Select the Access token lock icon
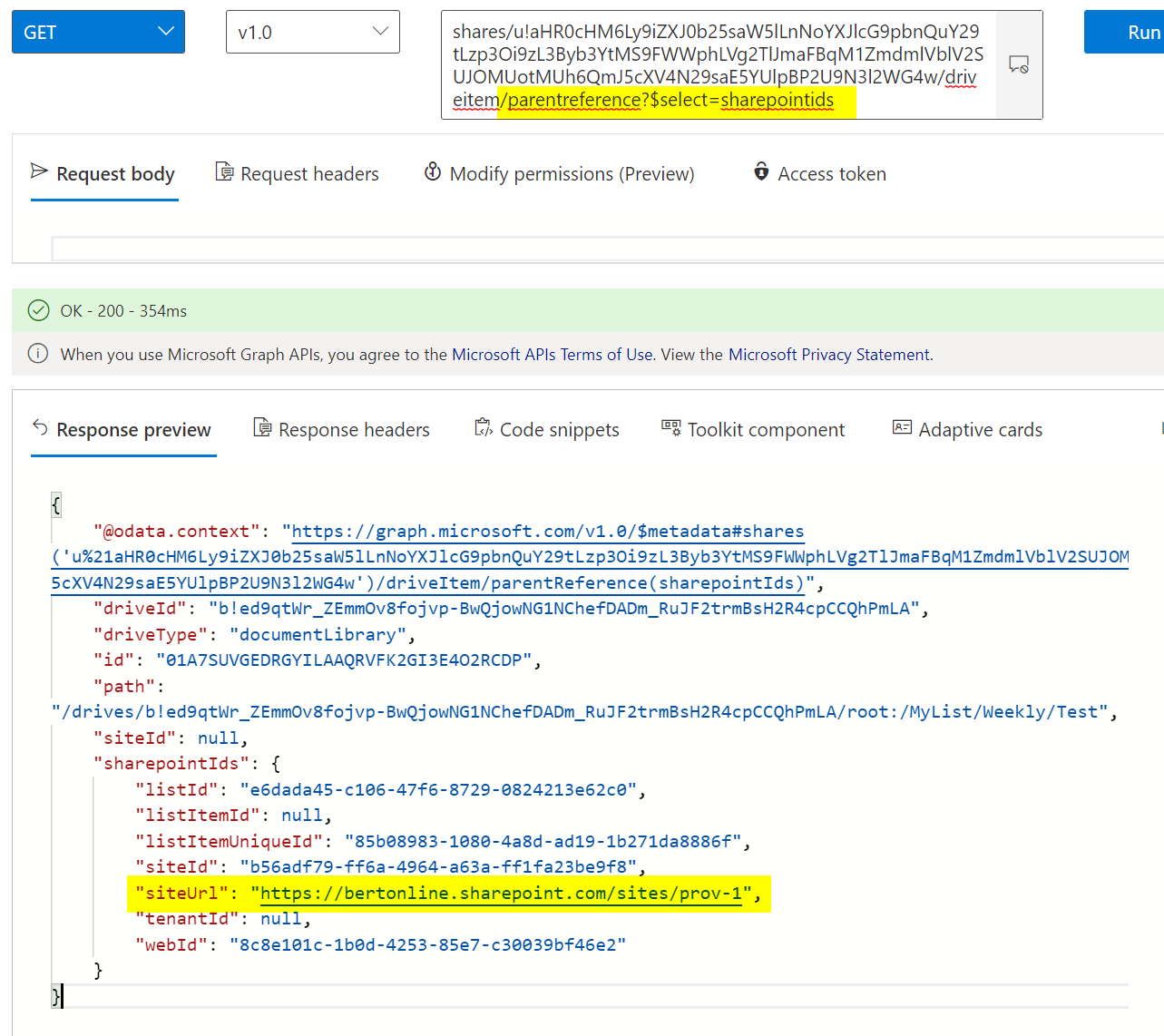Screen dimensions: 1164x1036 pyautogui.click(x=761, y=172)
